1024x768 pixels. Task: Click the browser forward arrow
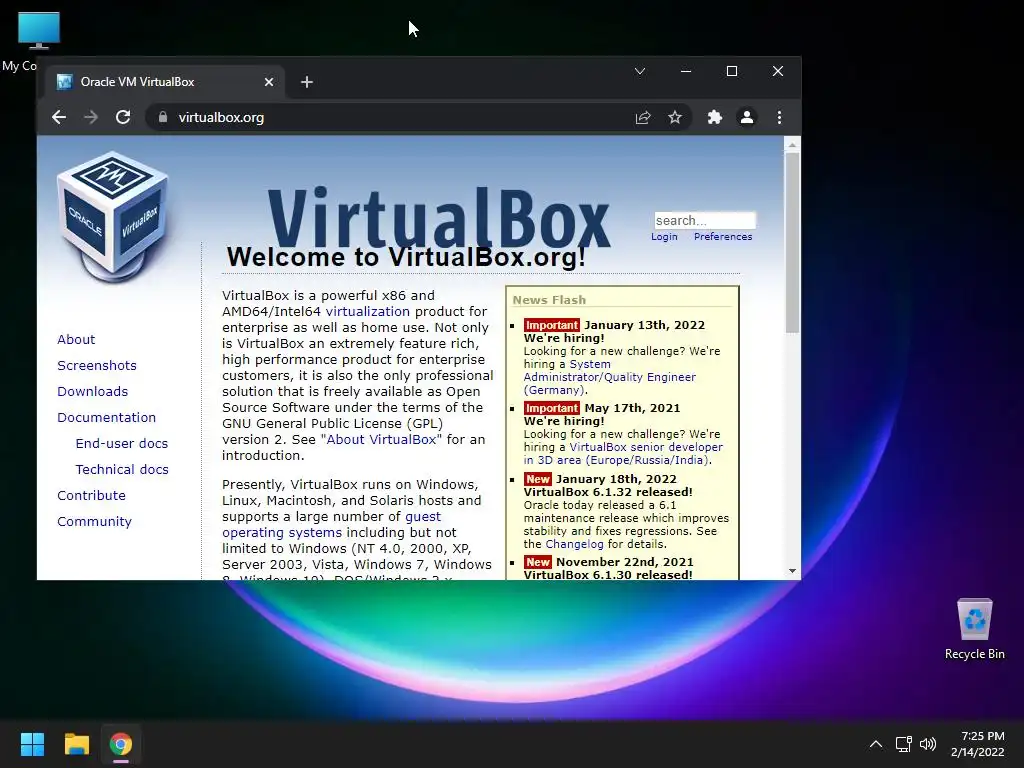(91, 118)
